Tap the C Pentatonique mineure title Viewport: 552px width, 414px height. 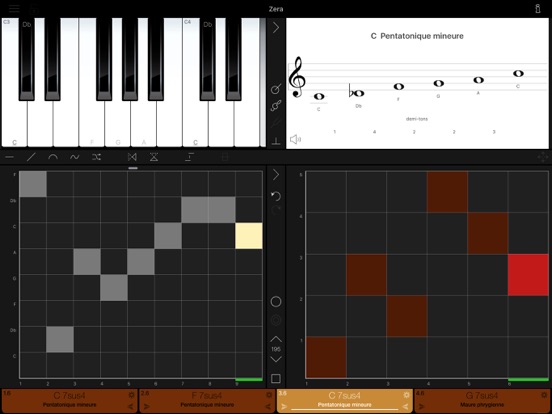click(417, 36)
